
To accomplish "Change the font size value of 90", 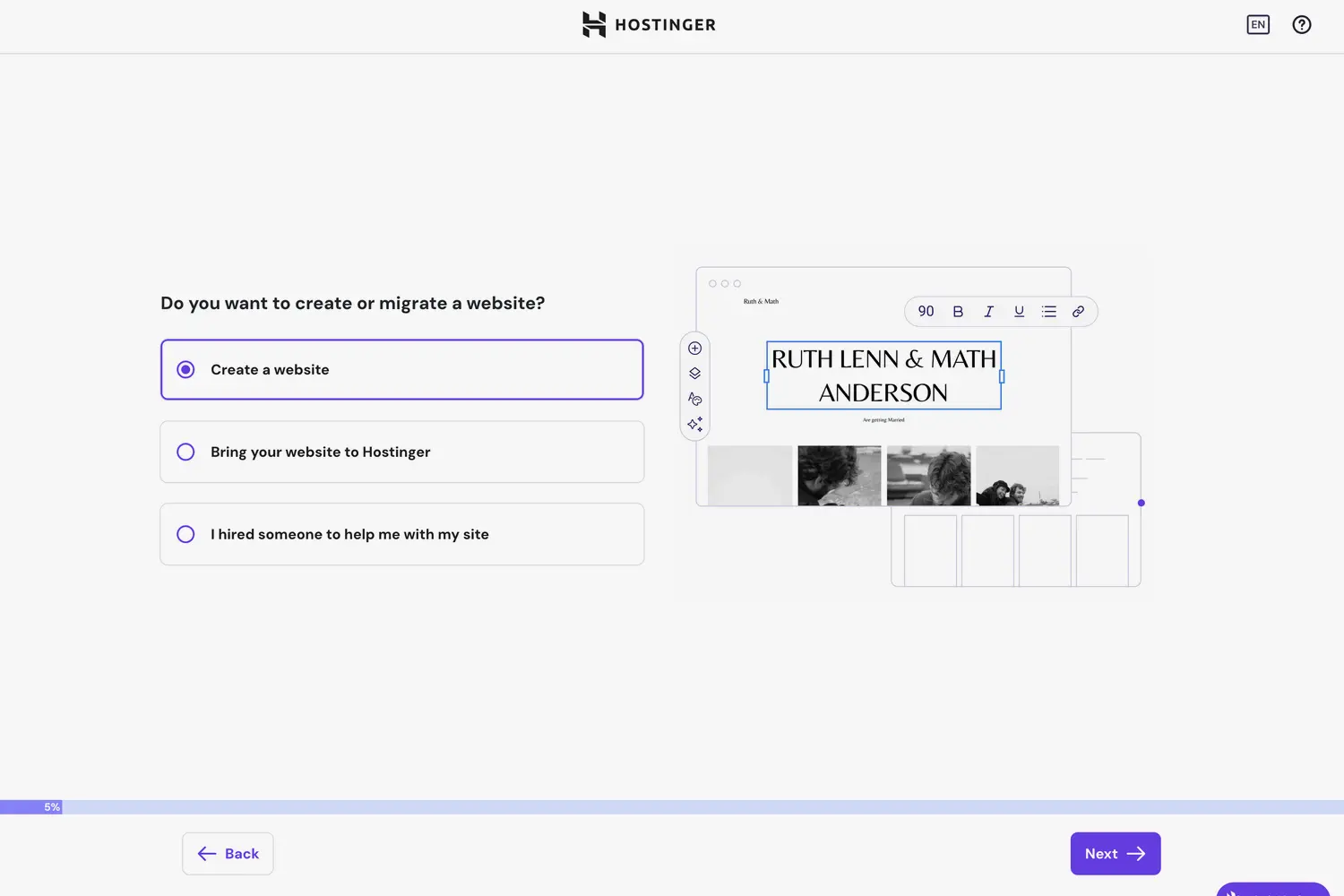I will pyautogui.click(x=926, y=311).
